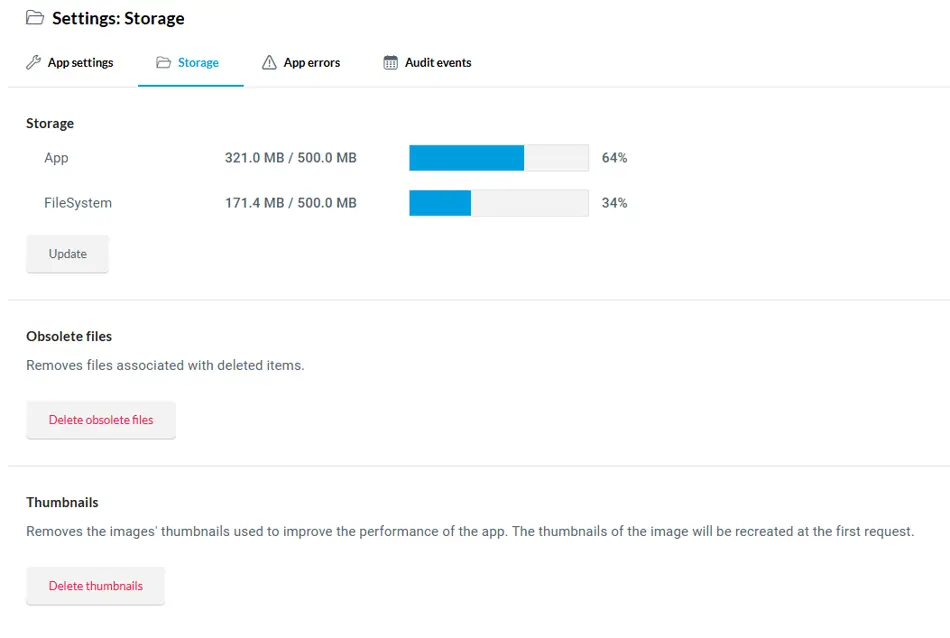This screenshot has height=638, width=950.
Task: Click the FileSystem storage progress bar
Action: (499, 203)
